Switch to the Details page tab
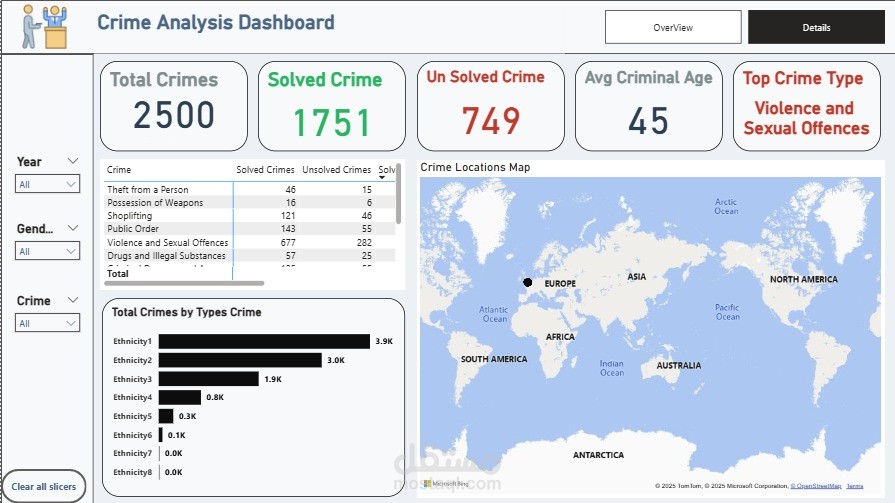The width and height of the screenshot is (895, 503). pos(816,27)
